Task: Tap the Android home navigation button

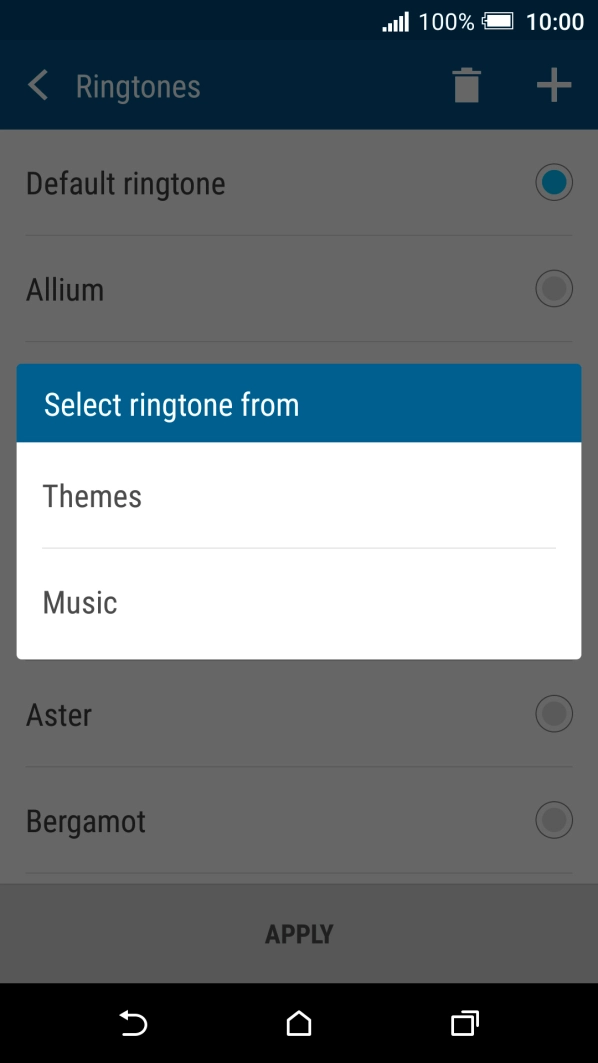Action: coord(299,1023)
